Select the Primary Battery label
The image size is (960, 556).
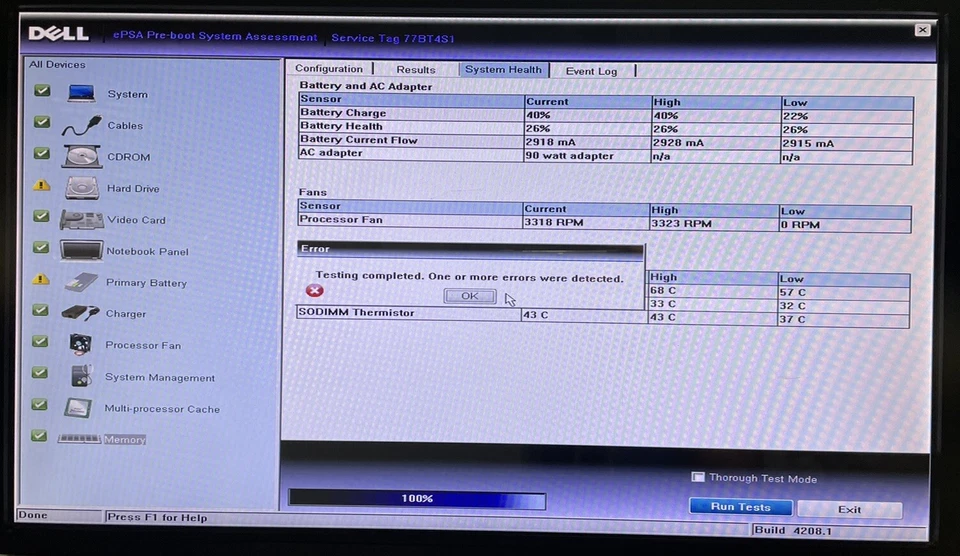point(146,283)
